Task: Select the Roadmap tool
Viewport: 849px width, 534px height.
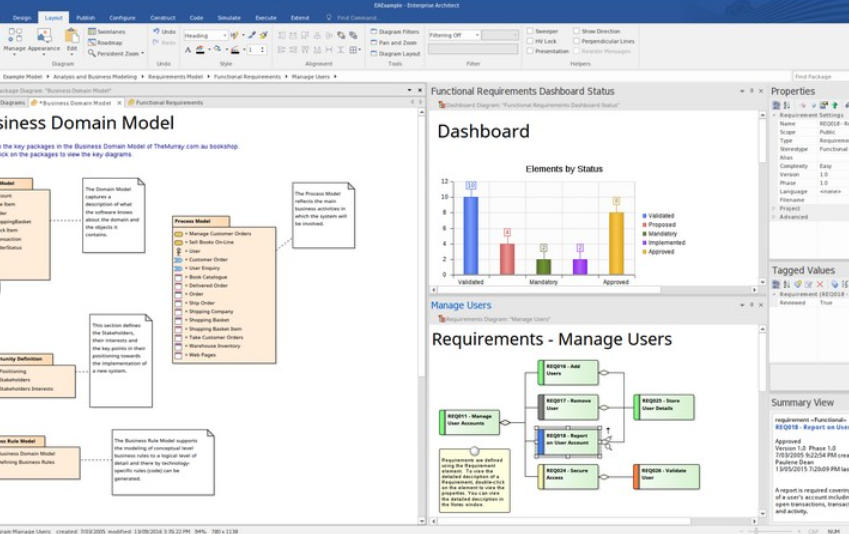Action: coord(106,43)
